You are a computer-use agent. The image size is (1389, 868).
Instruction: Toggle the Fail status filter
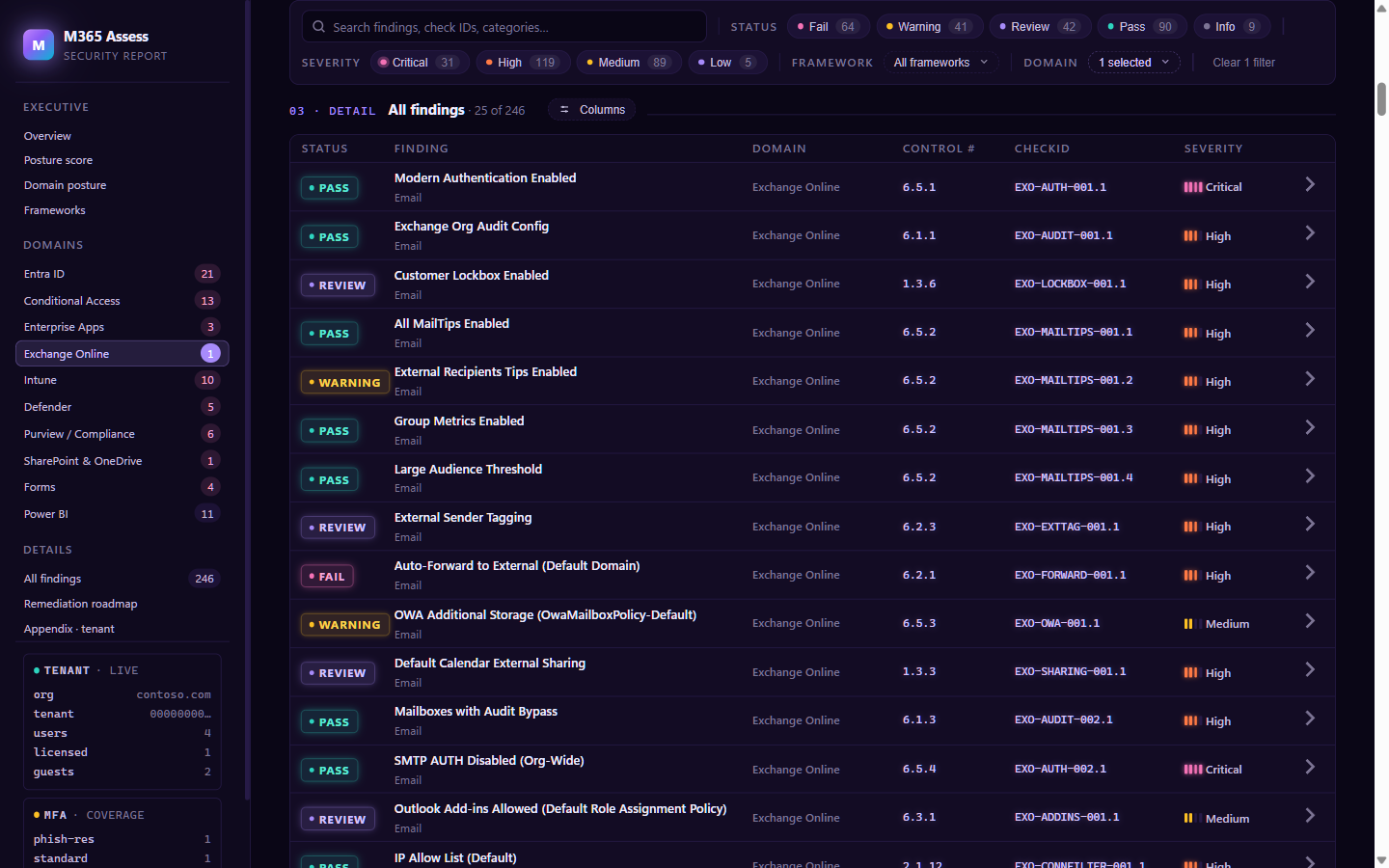click(x=829, y=27)
